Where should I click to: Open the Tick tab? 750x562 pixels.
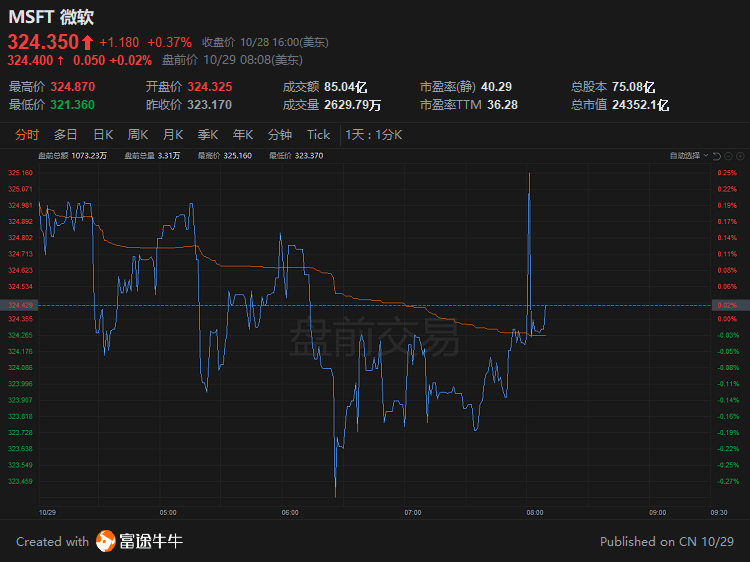[318, 135]
